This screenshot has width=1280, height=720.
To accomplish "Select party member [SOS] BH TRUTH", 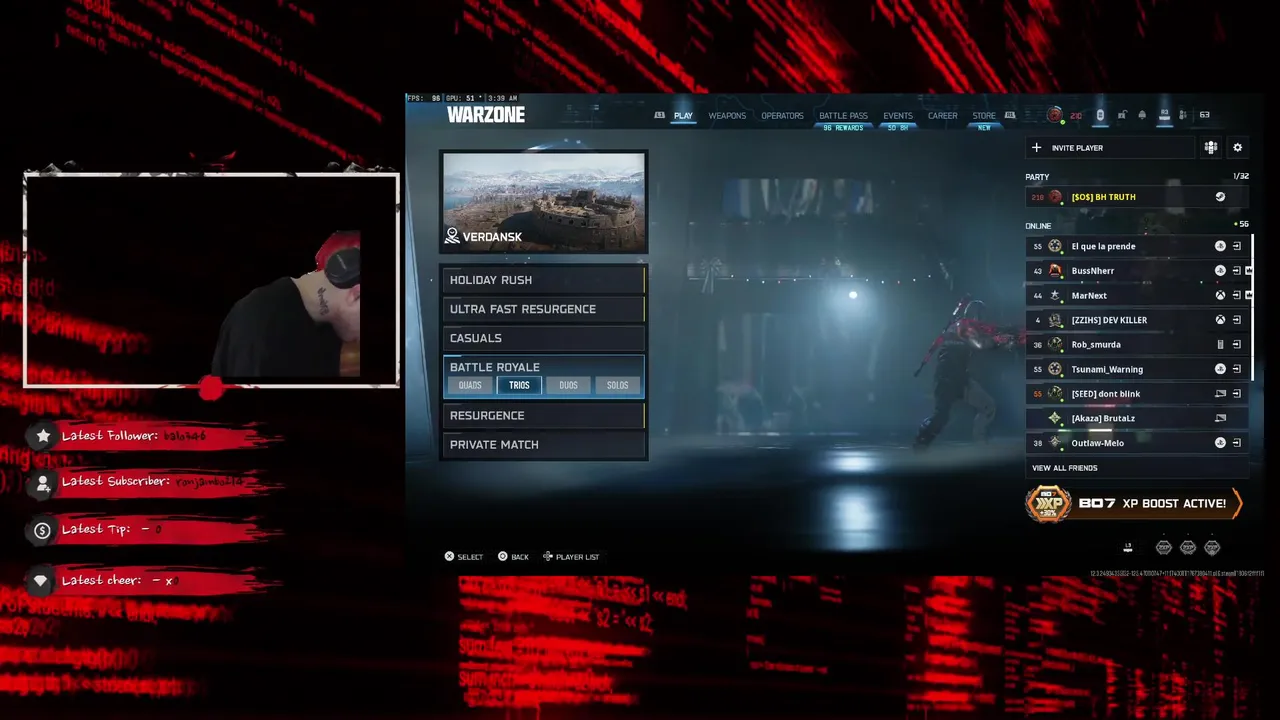I will tap(1138, 197).
